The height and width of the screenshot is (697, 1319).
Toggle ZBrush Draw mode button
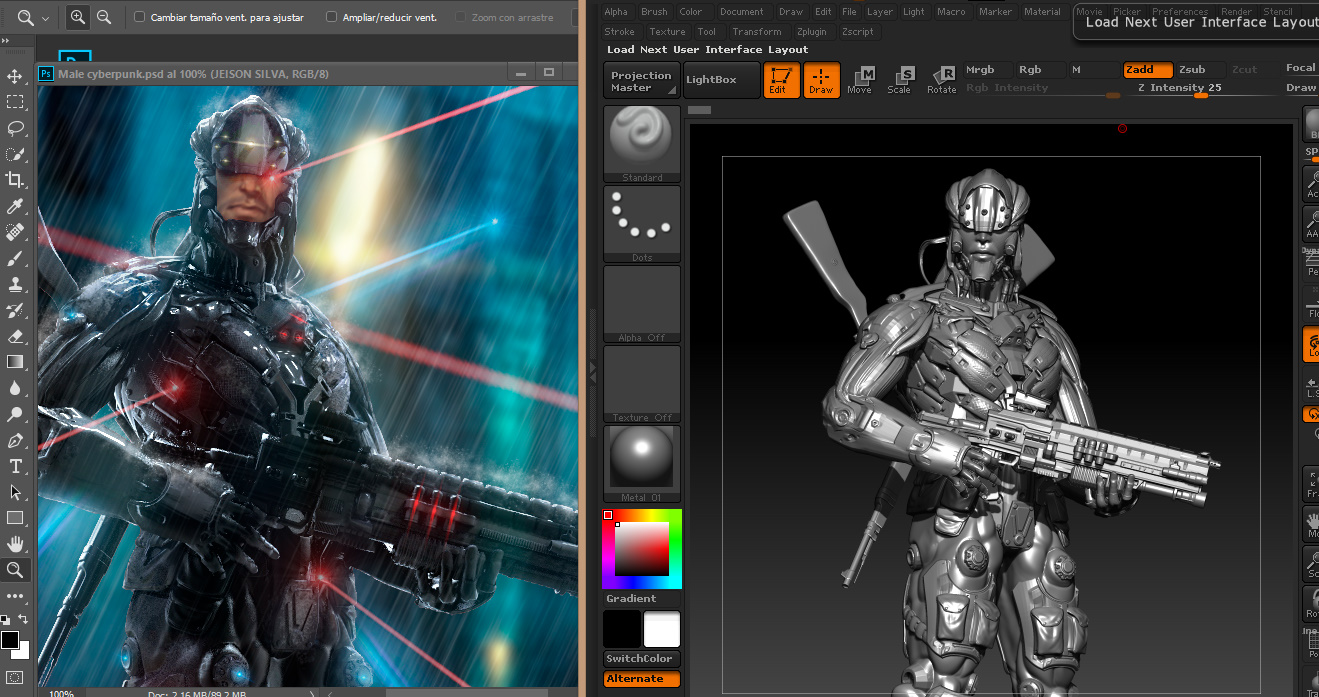point(821,80)
